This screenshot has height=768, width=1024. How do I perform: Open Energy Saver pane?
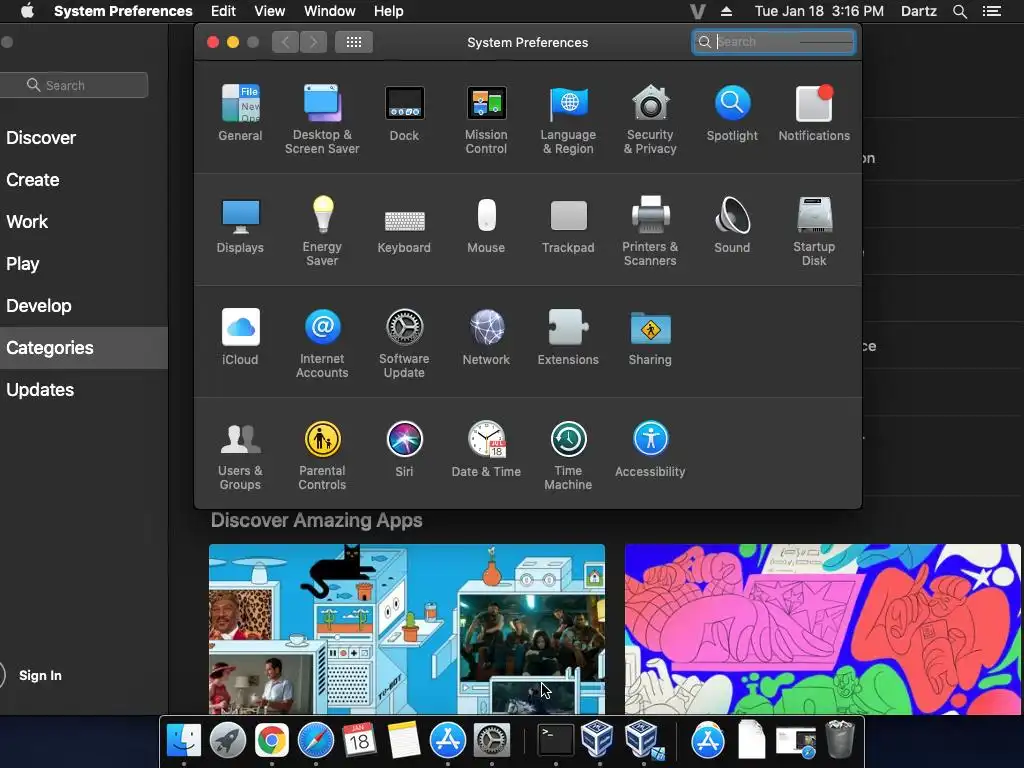pyautogui.click(x=322, y=231)
